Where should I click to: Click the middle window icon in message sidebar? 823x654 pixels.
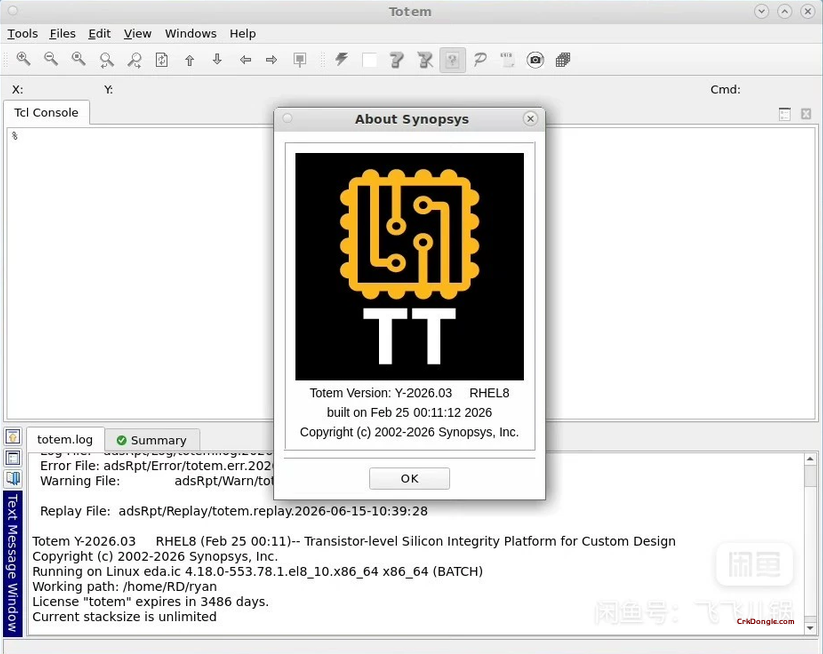(x=13, y=458)
